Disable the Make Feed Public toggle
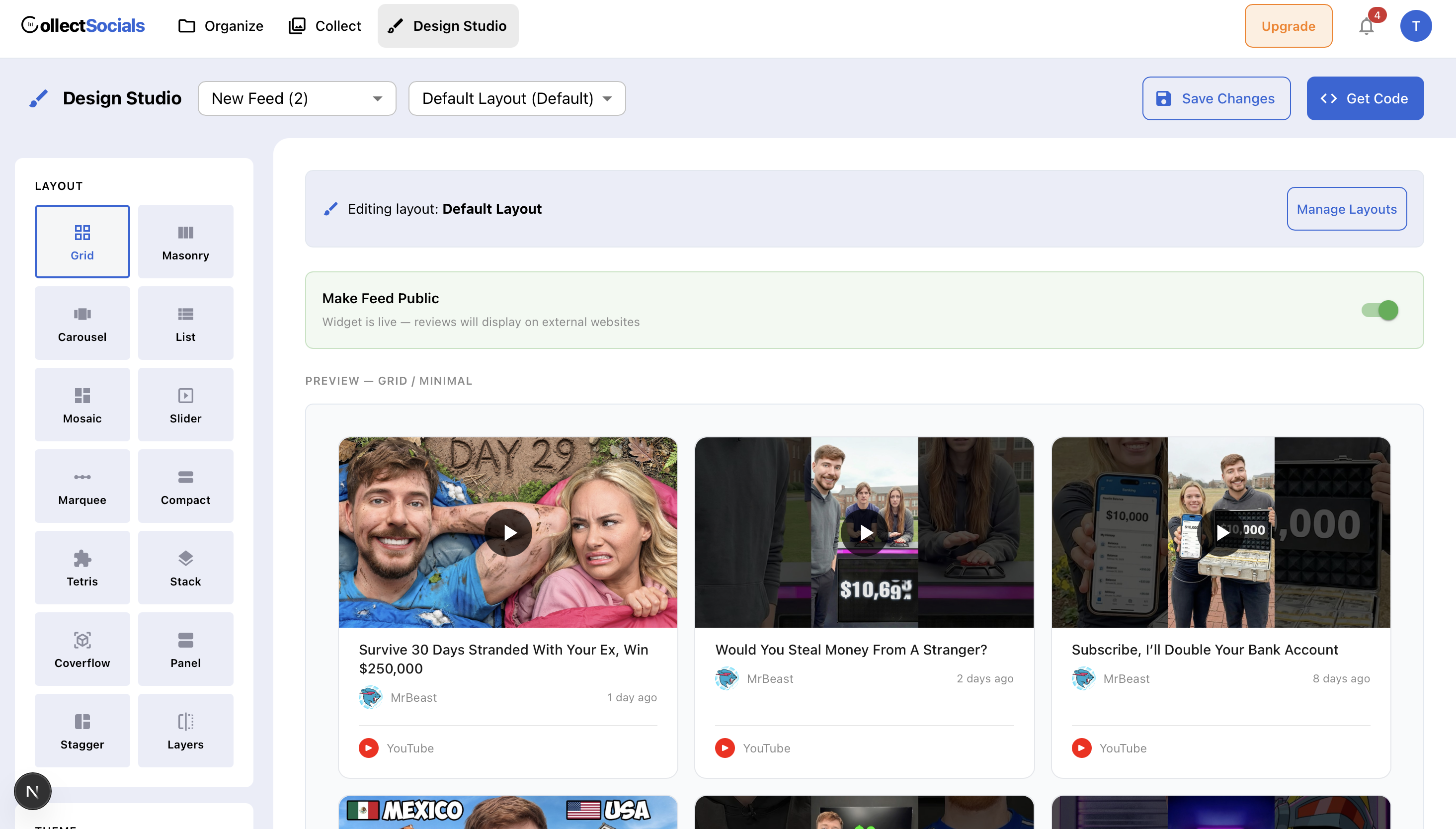 click(x=1380, y=310)
